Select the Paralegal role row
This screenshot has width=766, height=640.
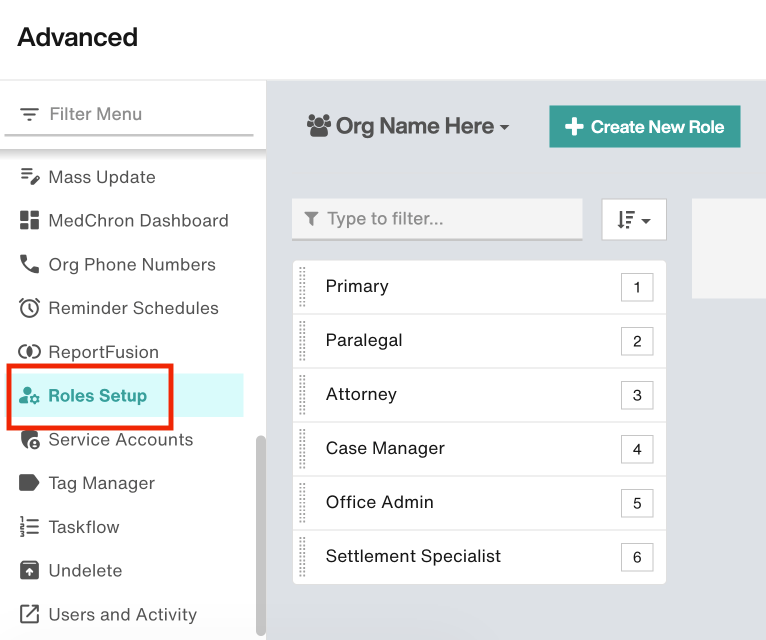(x=479, y=341)
